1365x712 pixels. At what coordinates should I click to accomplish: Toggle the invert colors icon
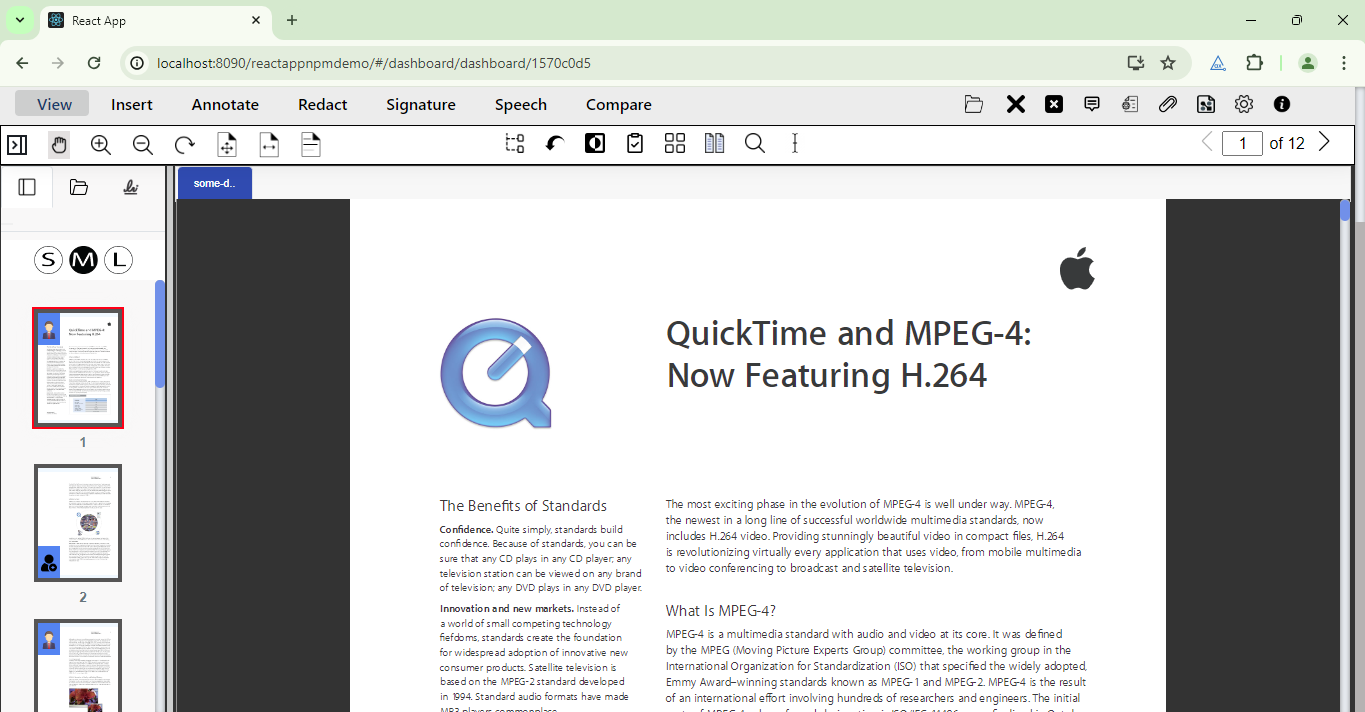click(595, 143)
